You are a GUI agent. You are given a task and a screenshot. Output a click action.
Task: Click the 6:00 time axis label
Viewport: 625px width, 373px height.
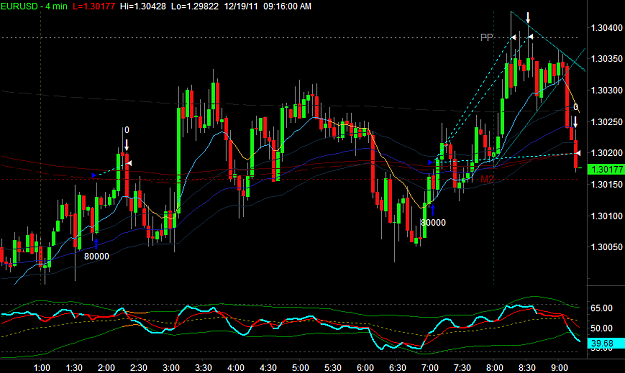(365, 367)
